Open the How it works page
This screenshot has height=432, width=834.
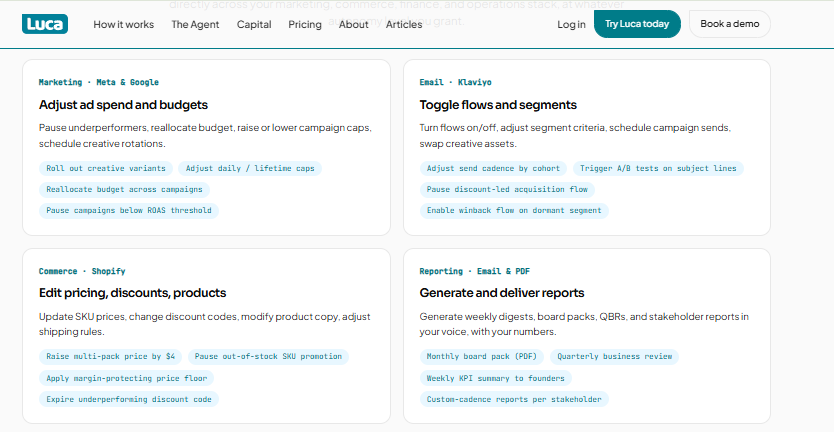point(123,24)
